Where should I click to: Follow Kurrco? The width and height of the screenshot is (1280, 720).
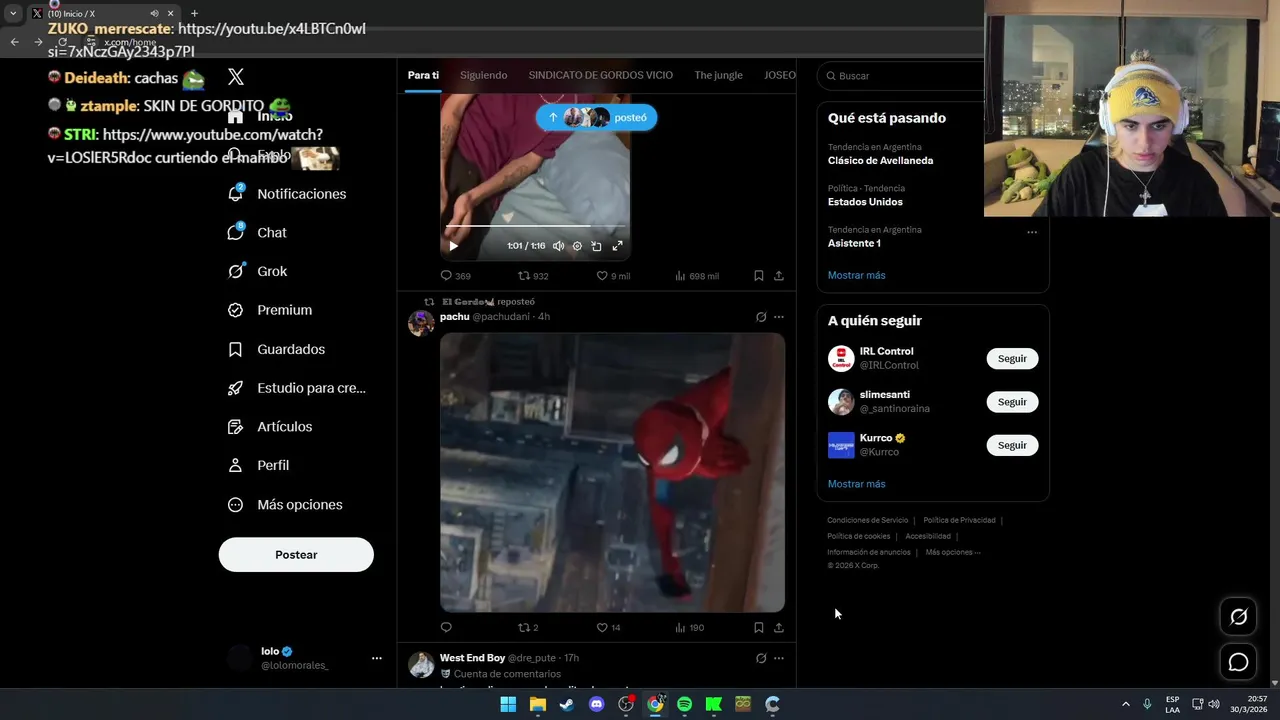point(1012,445)
